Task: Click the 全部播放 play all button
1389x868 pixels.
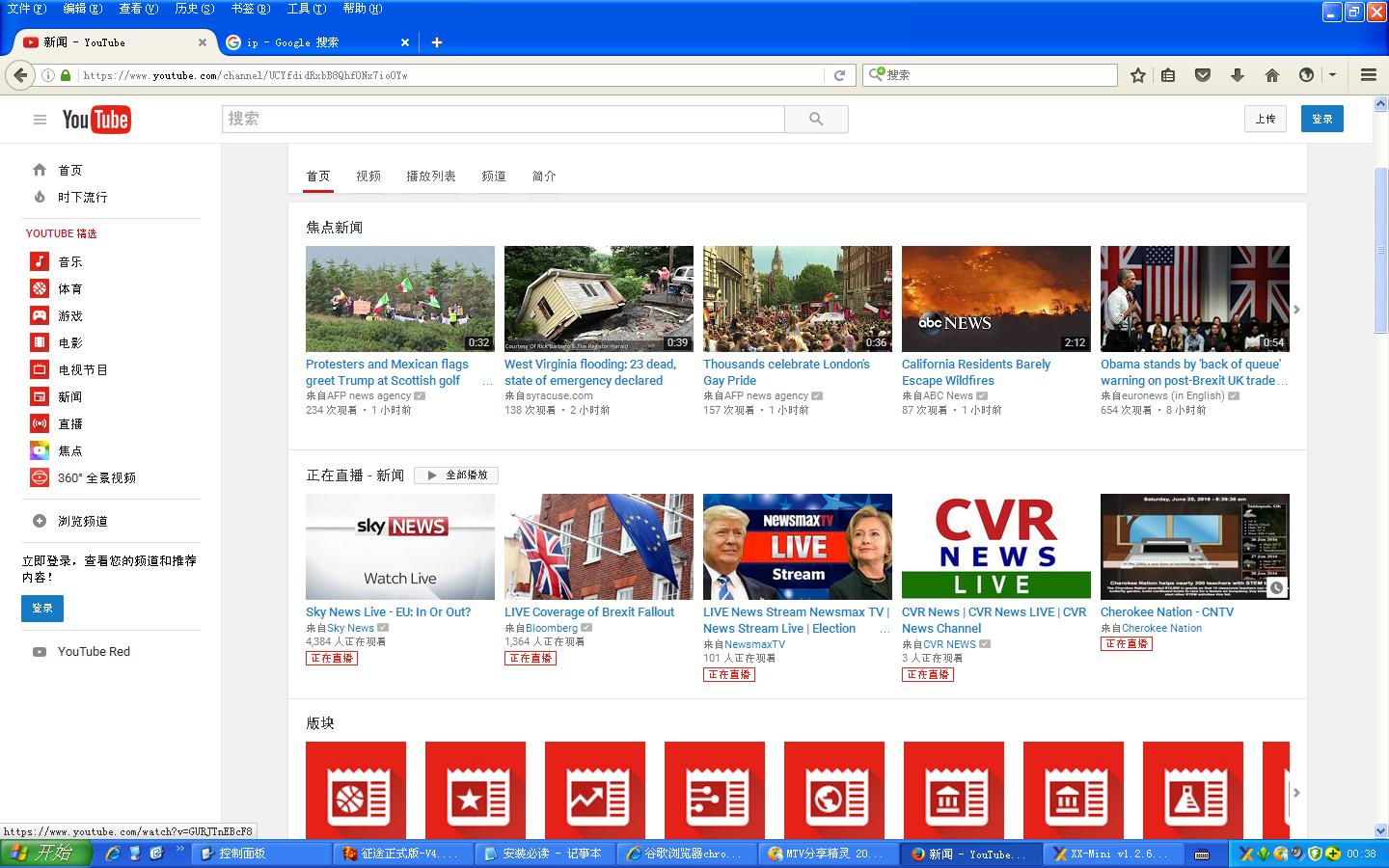Action: coord(455,475)
